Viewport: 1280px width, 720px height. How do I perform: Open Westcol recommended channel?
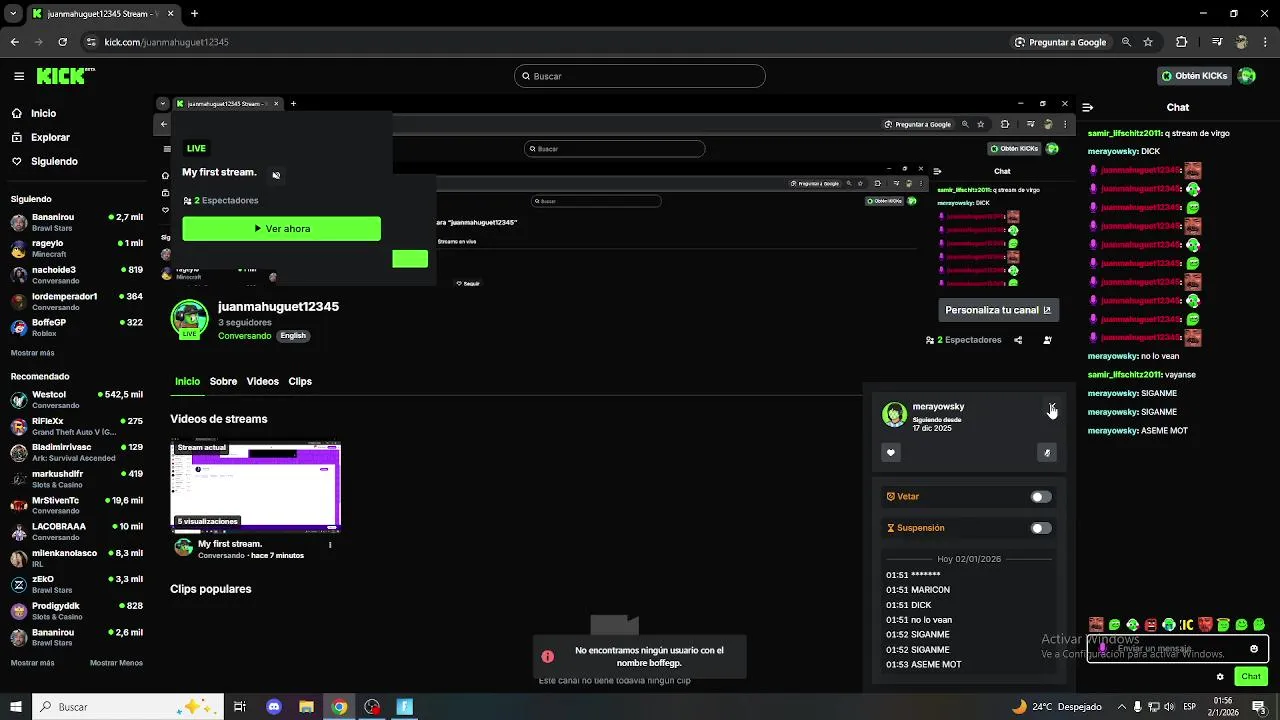pyautogui.click(x=77, y=400)
